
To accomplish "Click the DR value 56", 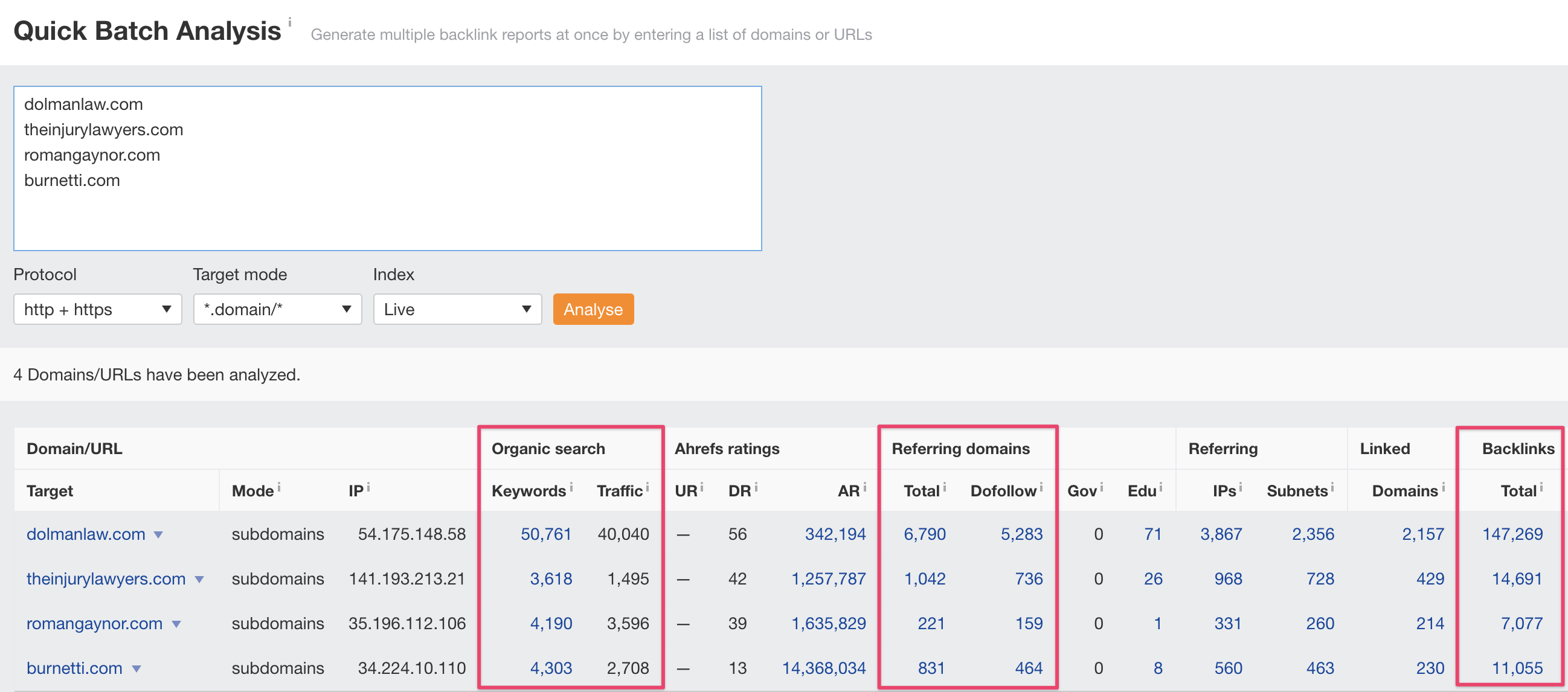I will (737, 534).
